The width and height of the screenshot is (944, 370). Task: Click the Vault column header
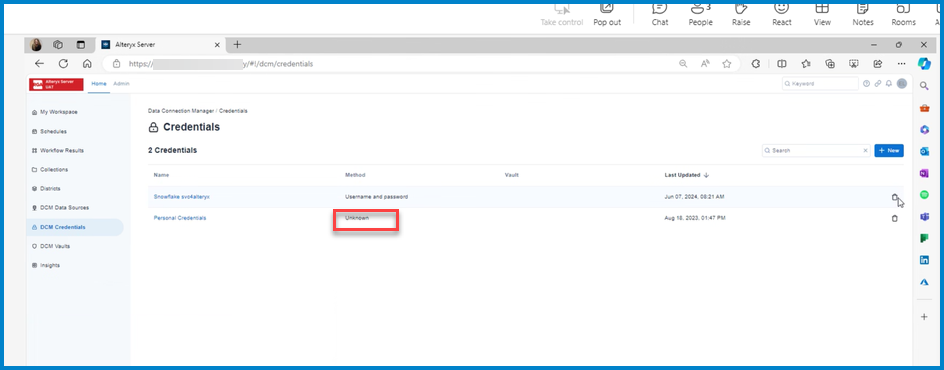point(512,175)
